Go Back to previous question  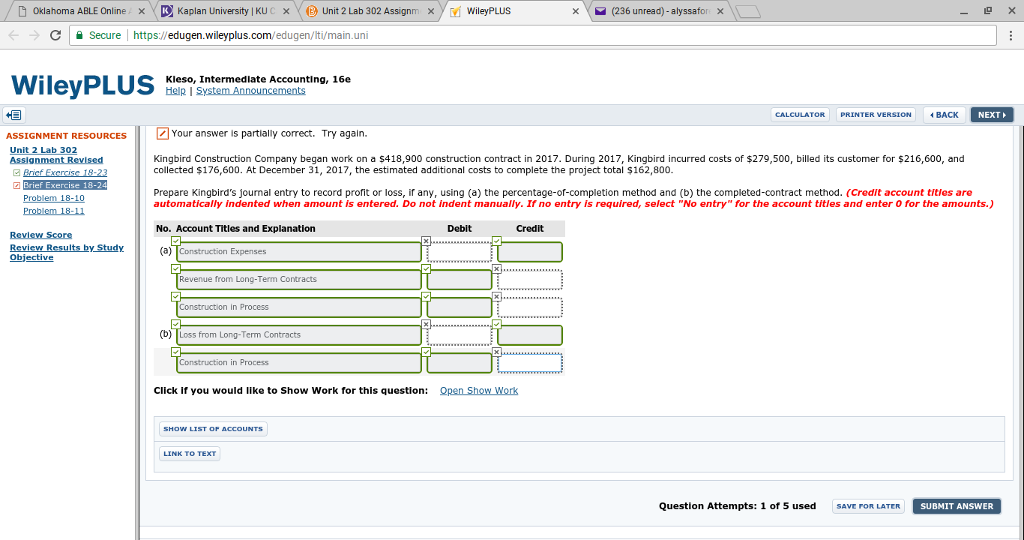(x=944, y=115)
